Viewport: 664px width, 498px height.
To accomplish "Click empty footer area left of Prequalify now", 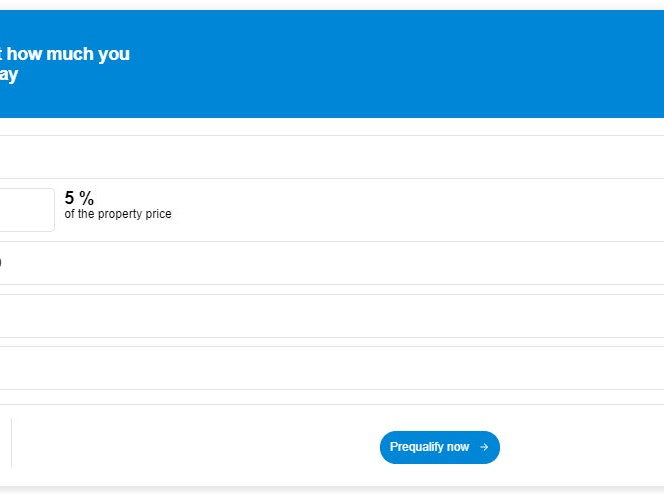I will 200,445.
